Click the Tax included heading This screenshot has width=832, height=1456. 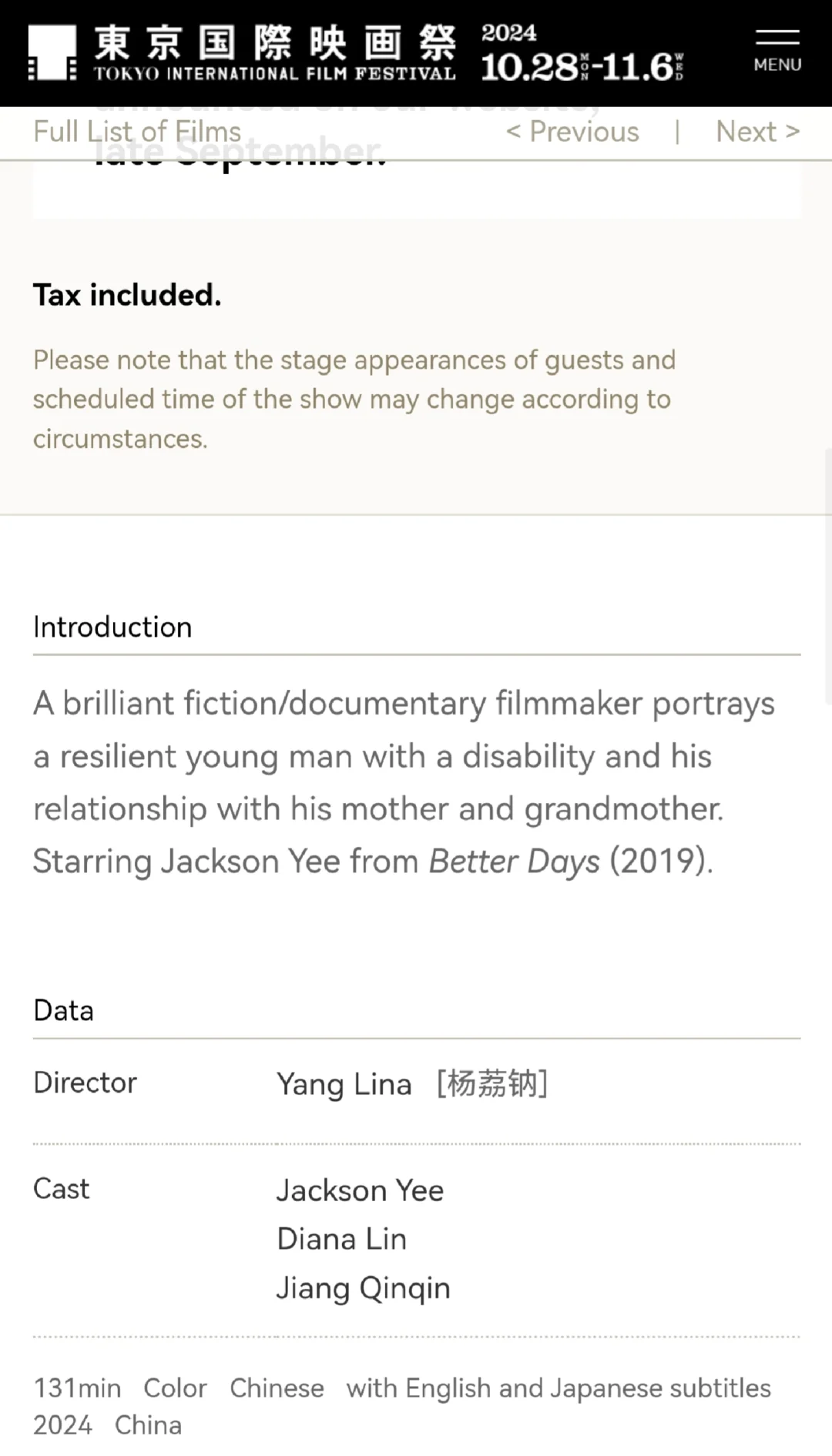point(127,295)
